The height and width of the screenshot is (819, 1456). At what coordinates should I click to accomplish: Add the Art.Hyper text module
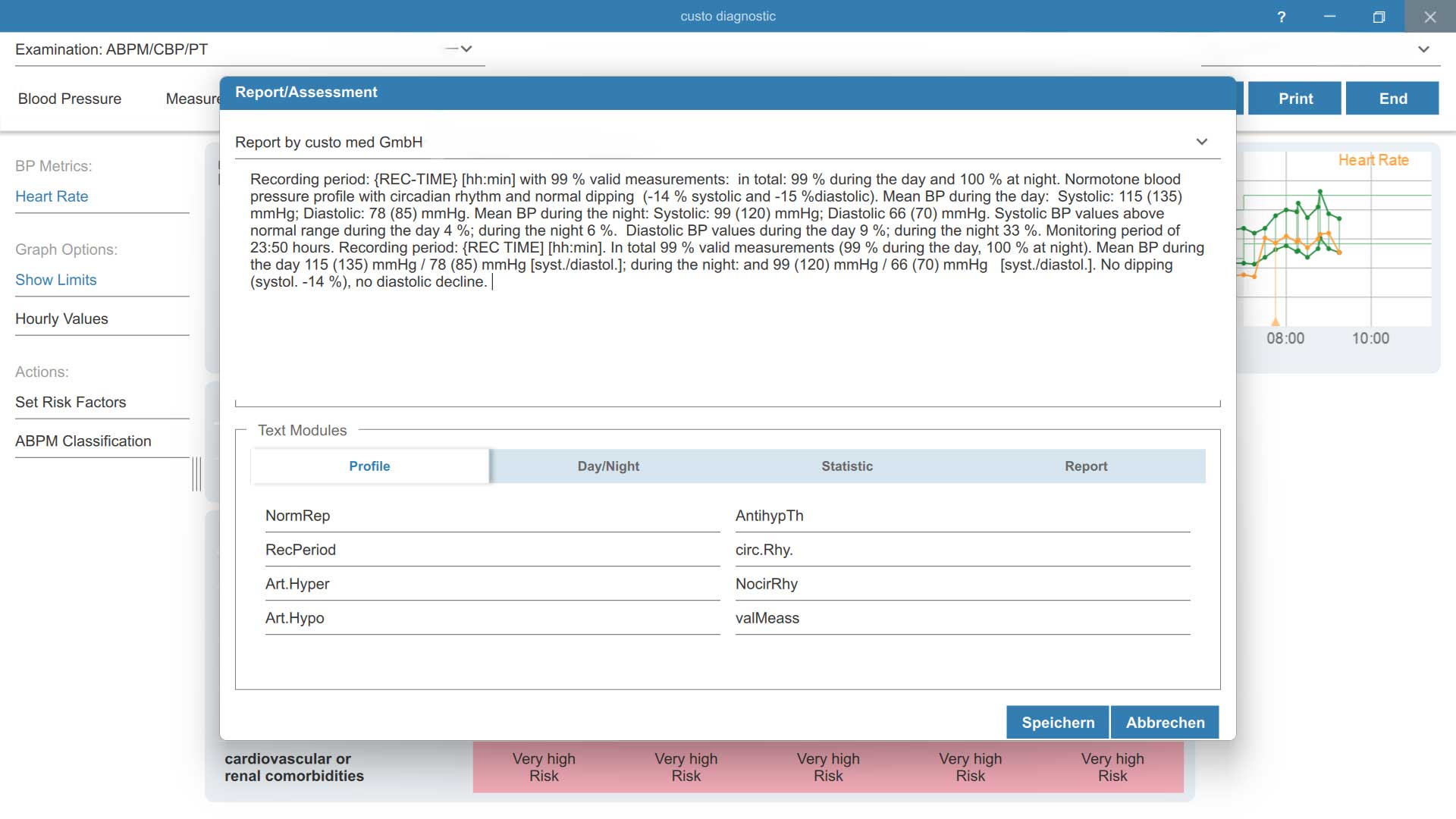point(492,584)
